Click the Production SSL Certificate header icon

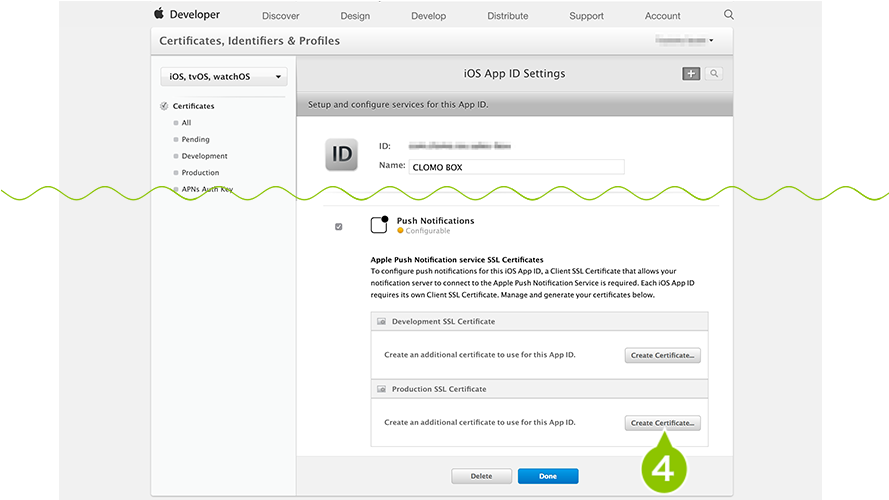pyautogui.click(x=382, y=389)
